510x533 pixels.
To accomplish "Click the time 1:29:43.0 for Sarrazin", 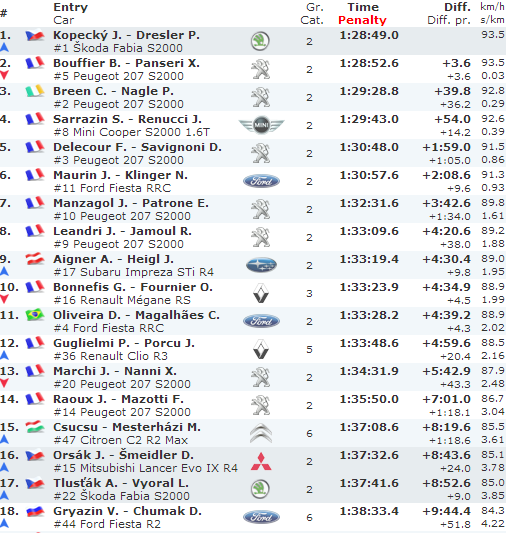I will (x=369, y=119).
